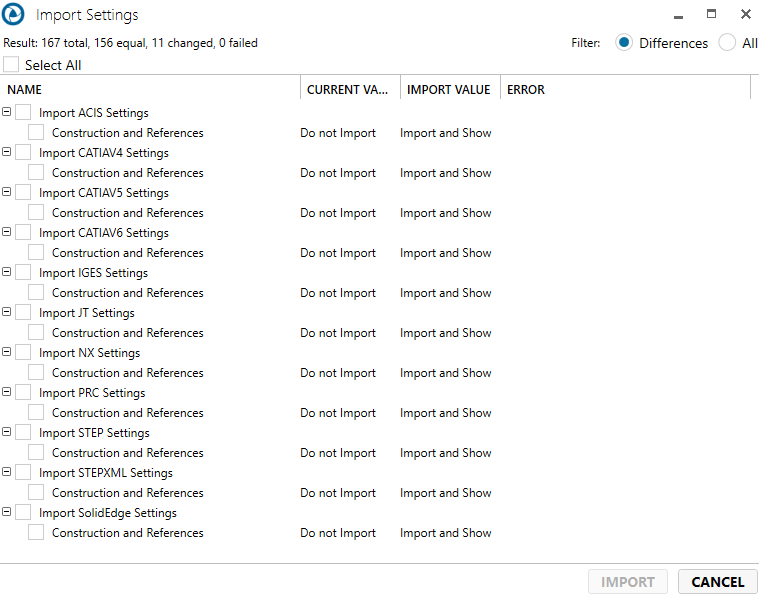Enable the Select All checkbox
This screenshot has height=594, width=759.
(x=11, y=65)
